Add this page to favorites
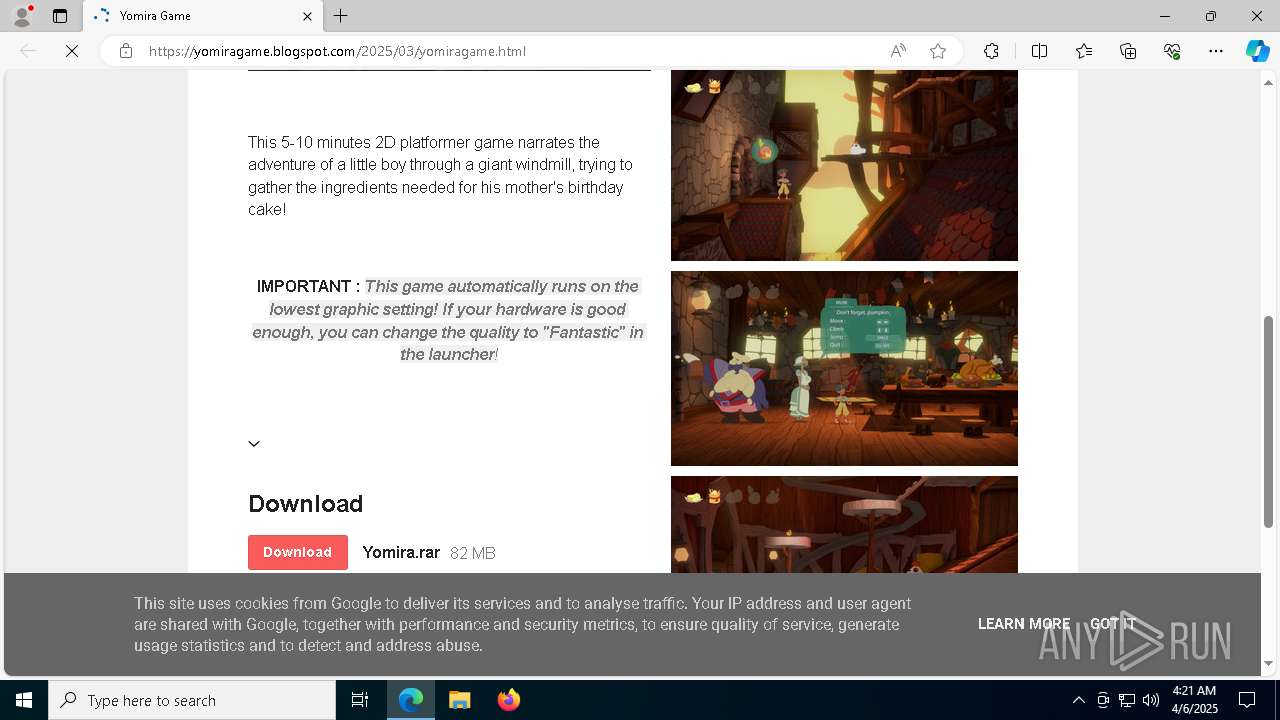 (938, 51)
